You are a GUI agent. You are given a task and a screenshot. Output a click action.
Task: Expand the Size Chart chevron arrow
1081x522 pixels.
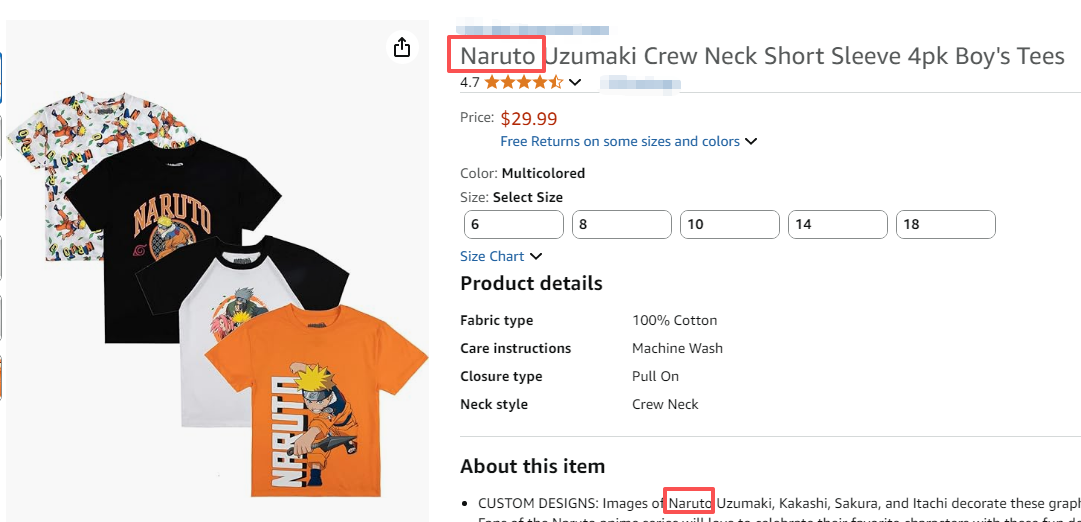click(x=536, y=257)
